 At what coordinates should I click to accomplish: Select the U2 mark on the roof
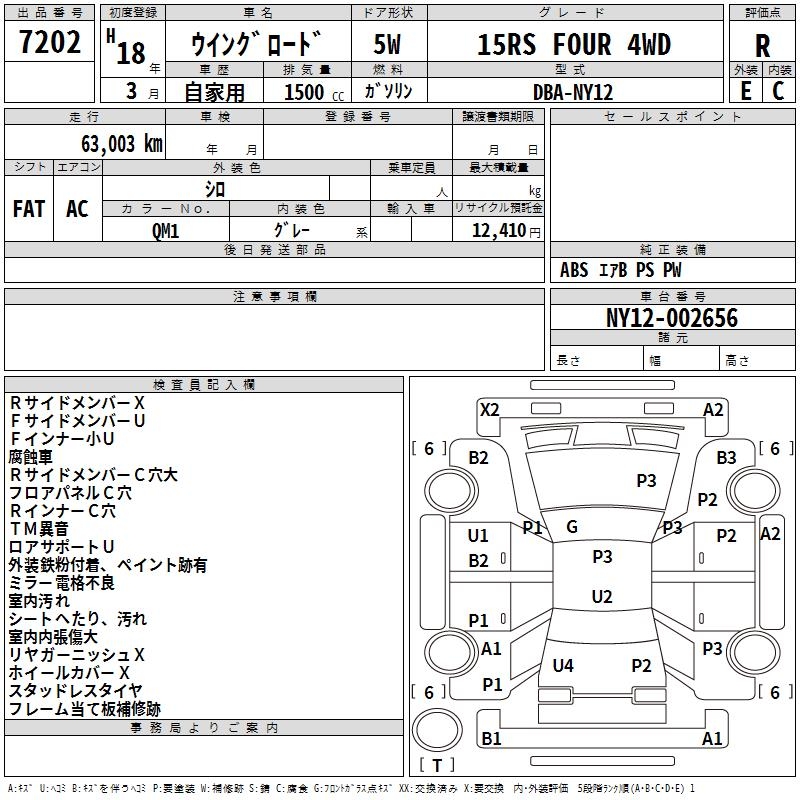(601, 597)
